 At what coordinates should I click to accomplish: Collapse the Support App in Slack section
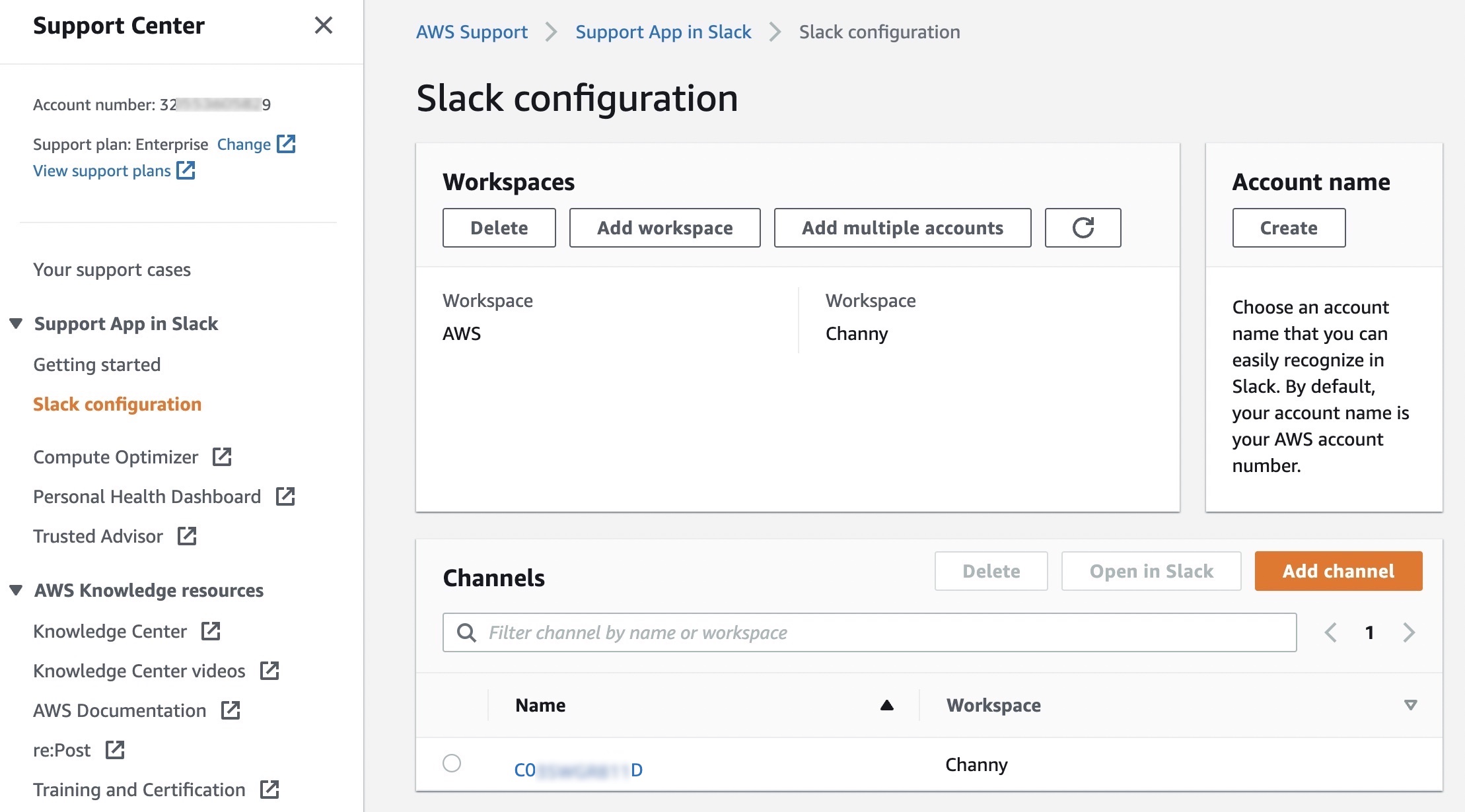pyautogui.click(x=17, y=323)
